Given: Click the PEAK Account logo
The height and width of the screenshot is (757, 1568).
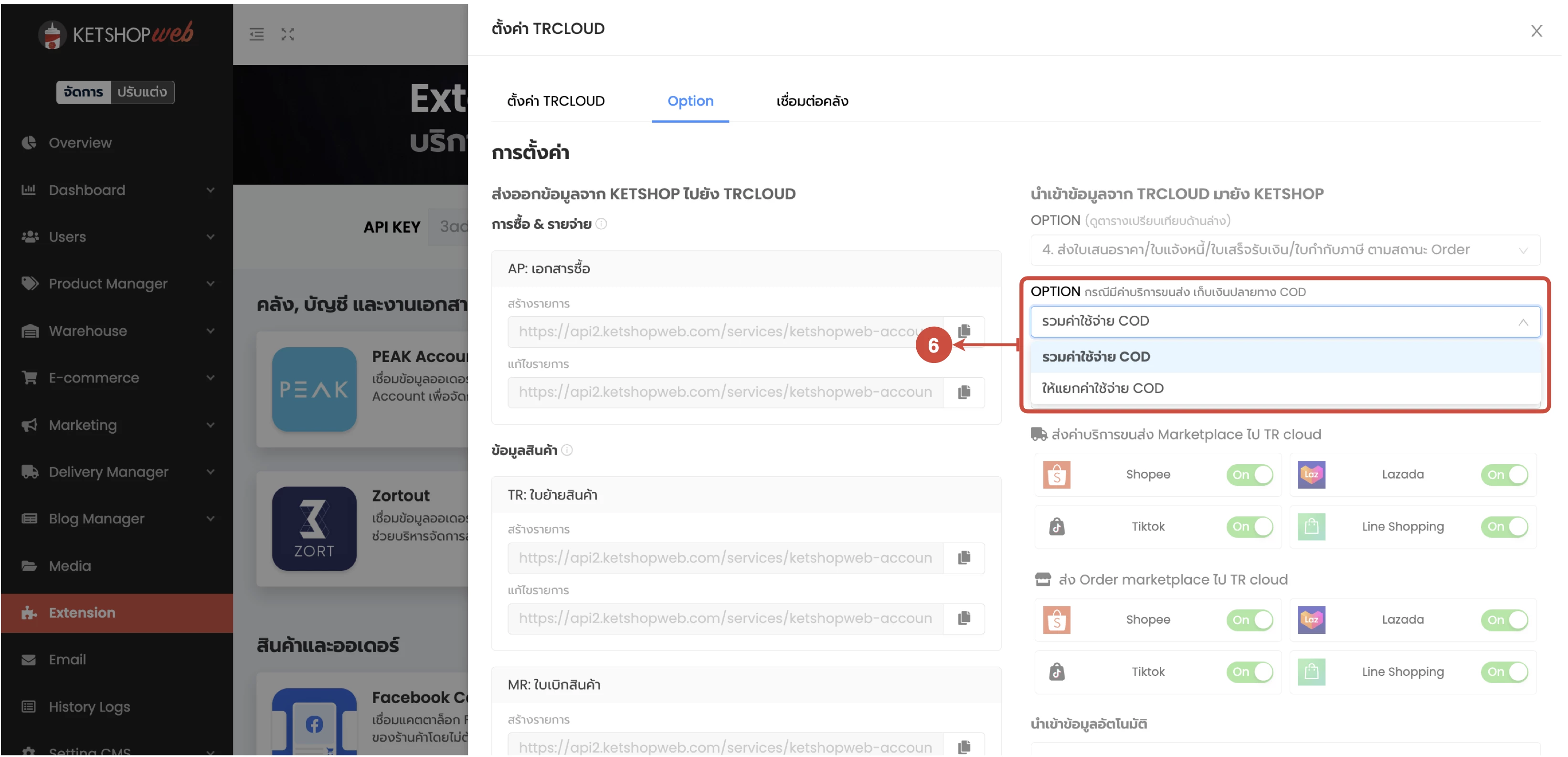Looking at the screenshot, I should (x=314, y=389).
